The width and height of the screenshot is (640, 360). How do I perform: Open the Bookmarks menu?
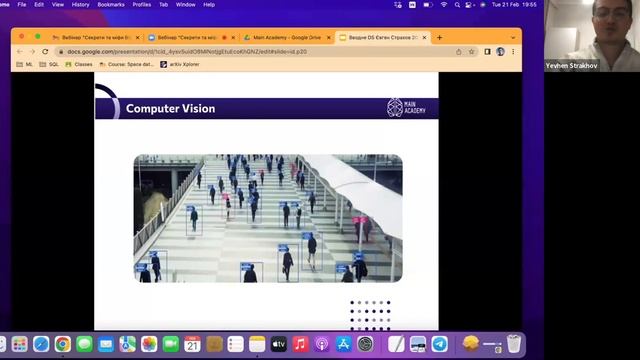111,5
